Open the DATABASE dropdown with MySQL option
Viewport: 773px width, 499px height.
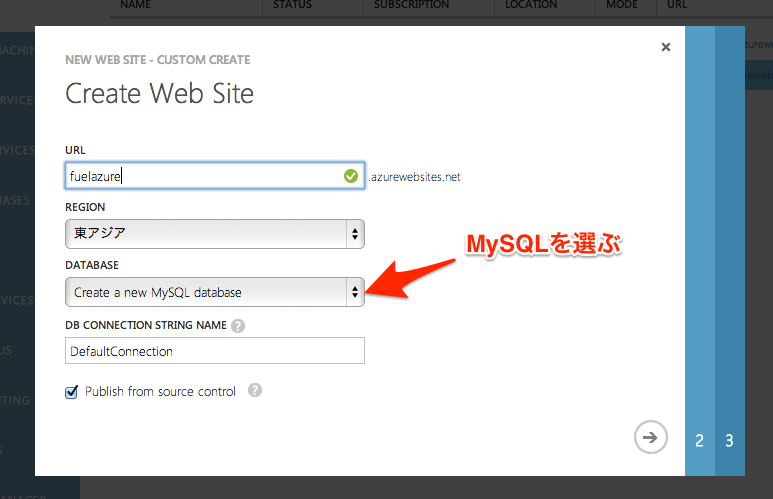point(214,292)
